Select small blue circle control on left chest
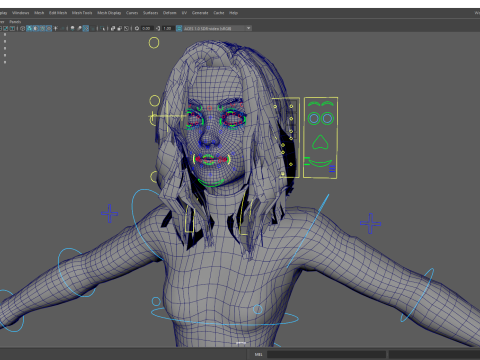Screen dimensions: 480x360 tap(258, 309)
